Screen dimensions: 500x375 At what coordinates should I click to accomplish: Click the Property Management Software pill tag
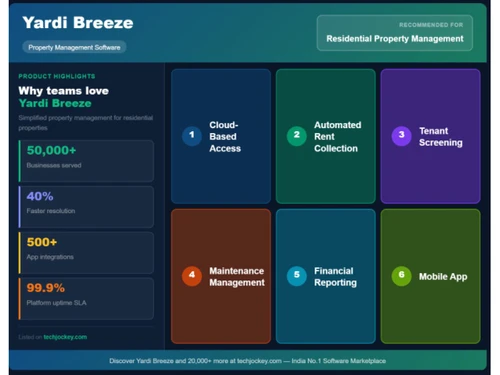(x=74, y=47)
